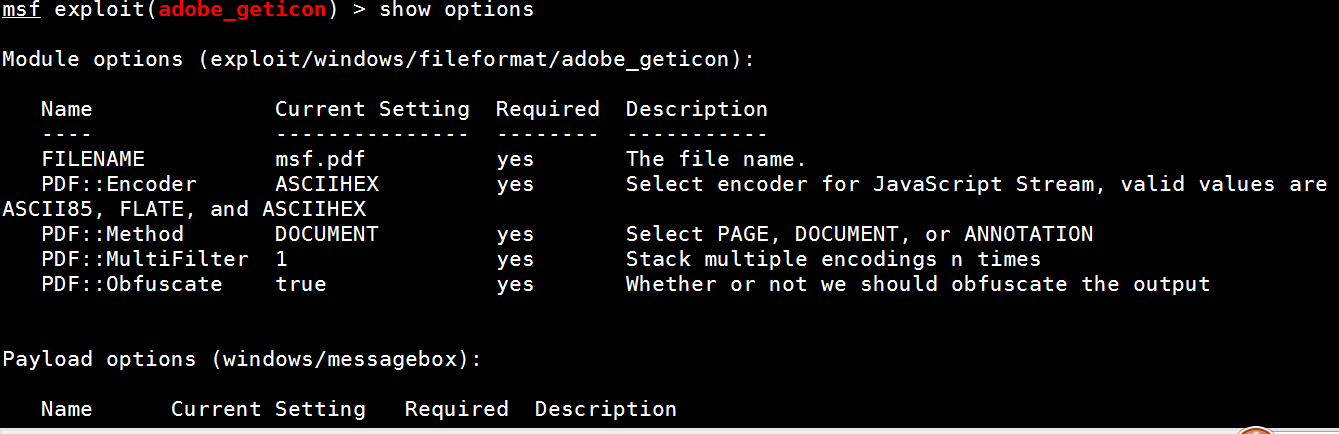1339x434 pixels.
Task: Click the Required column header in module options
Action: point(547,109)
